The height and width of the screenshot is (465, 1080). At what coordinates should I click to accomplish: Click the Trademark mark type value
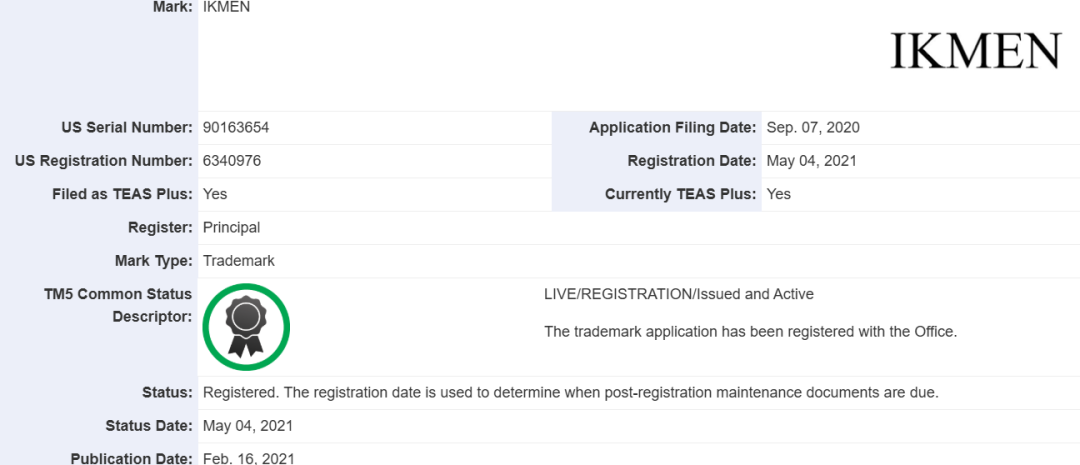pos(238,260)
